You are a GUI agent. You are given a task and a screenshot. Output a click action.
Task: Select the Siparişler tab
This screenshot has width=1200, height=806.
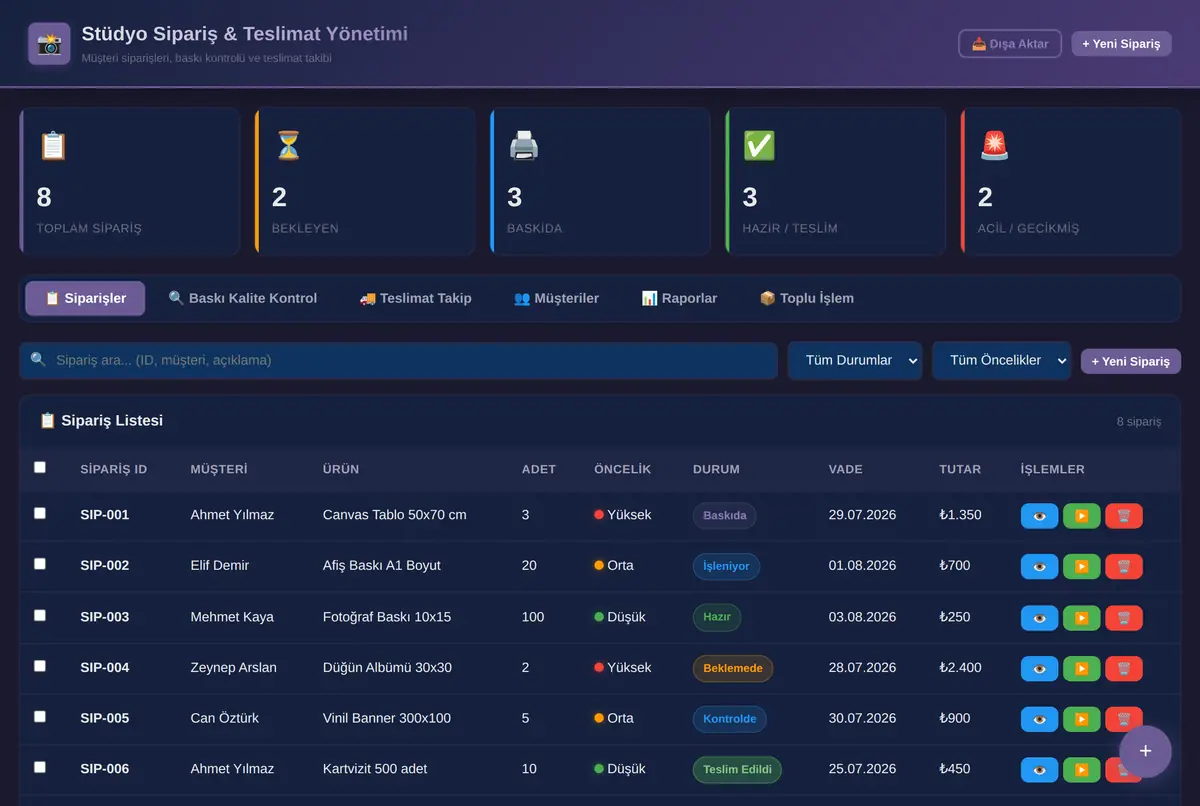pos(85,298)
